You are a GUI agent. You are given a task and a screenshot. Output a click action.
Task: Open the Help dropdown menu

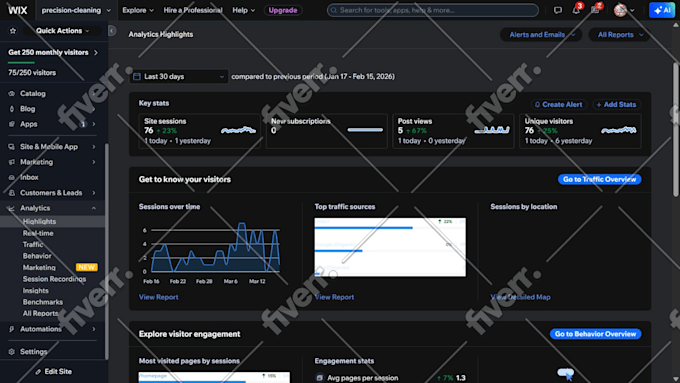click(243, 10)
